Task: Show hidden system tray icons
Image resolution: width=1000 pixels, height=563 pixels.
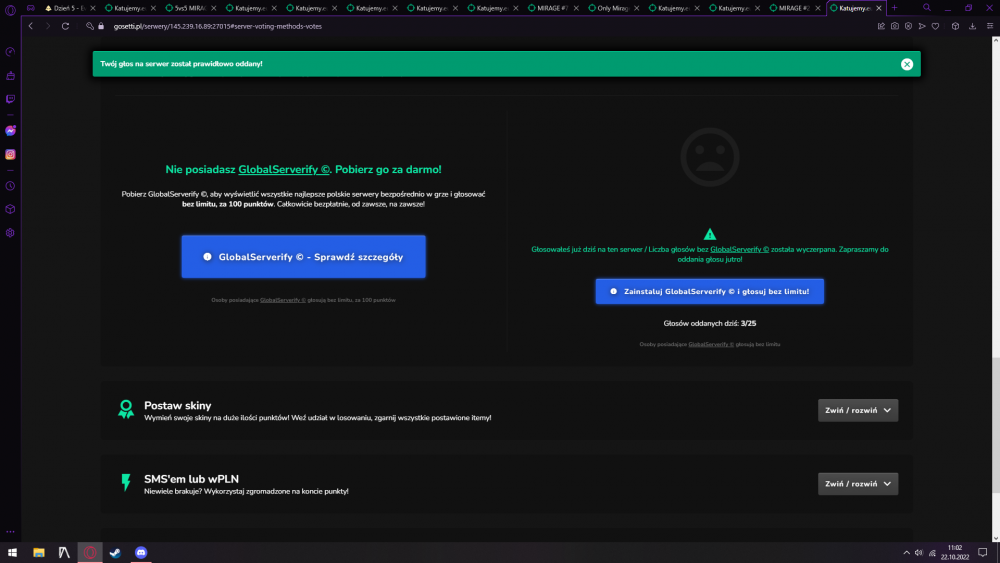Action: coord(906,553)
